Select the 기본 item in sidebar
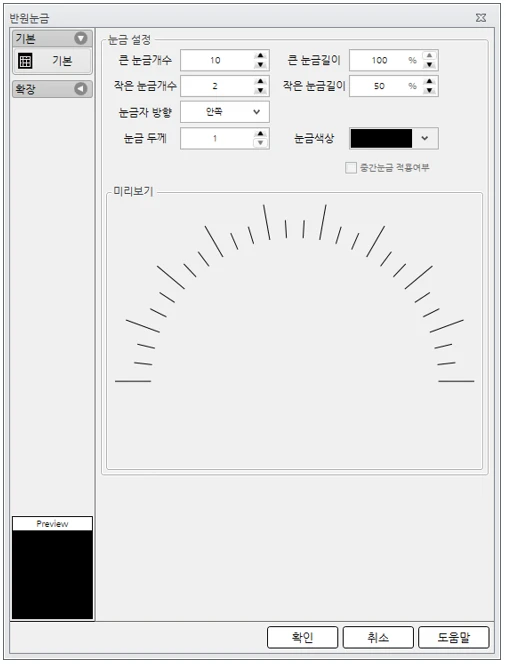The image size is (506, 664). tap(53, 61)
